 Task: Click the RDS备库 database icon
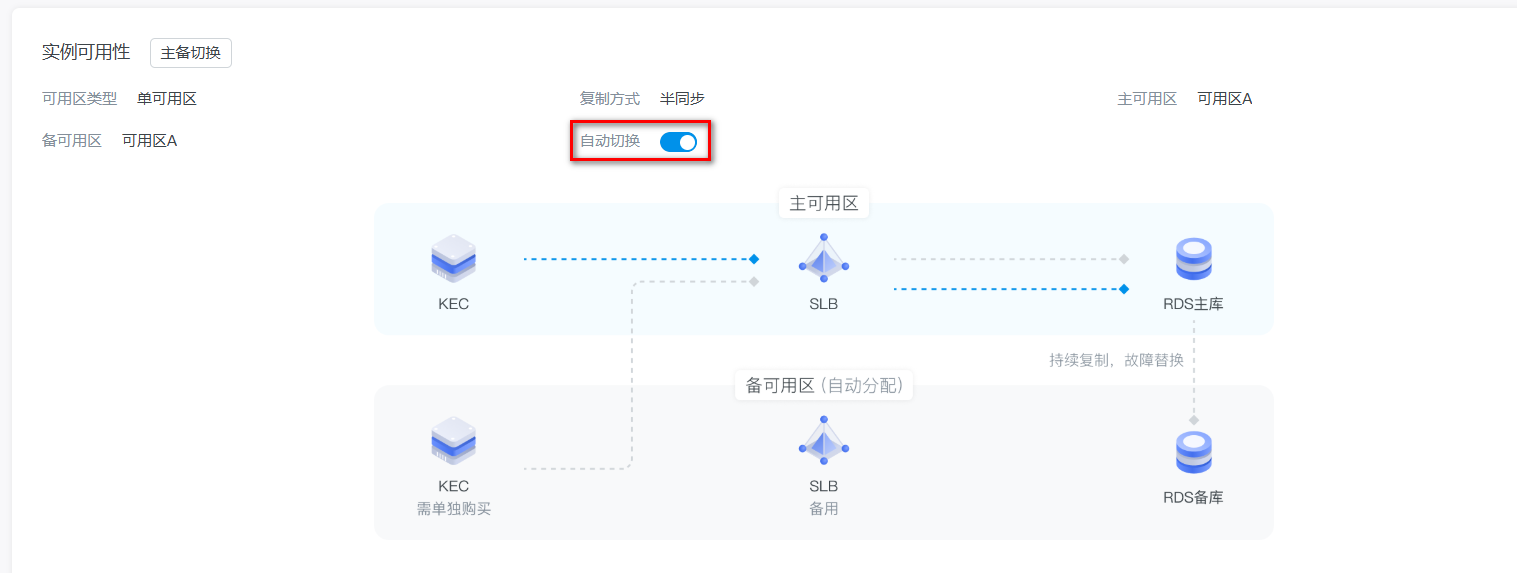click(x=1193, y=453)
